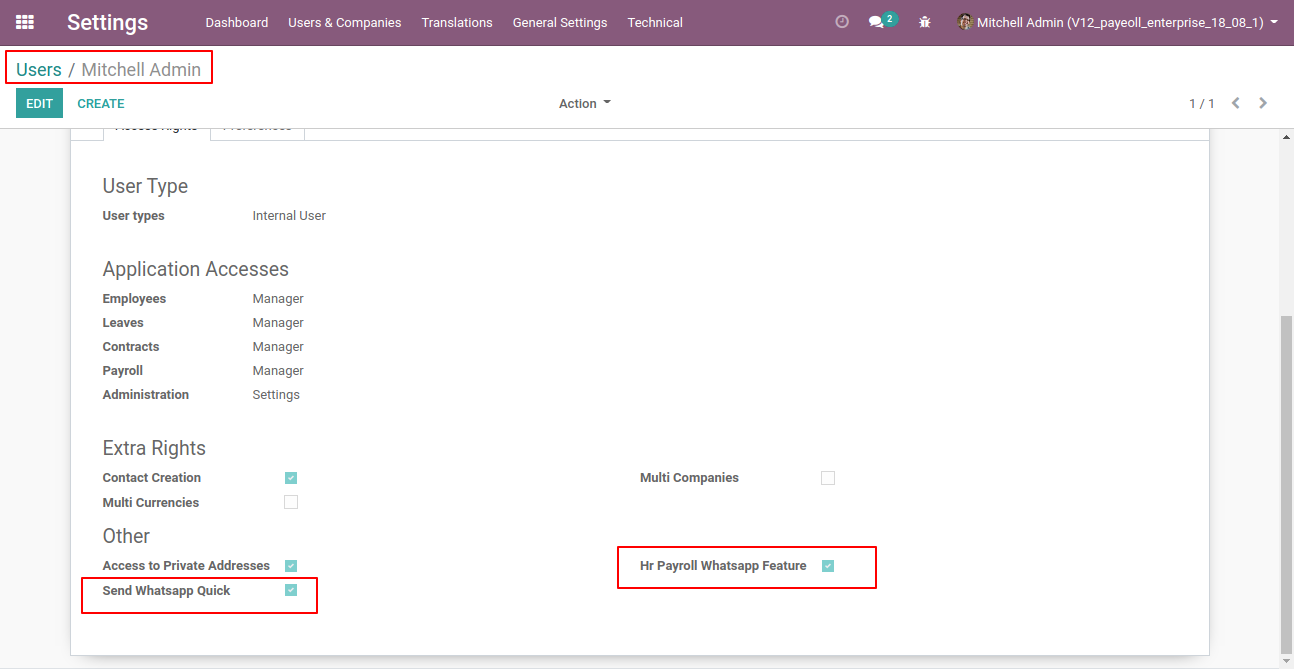Image resolution: width=1294 pixels, height=669 pixels.
Task: Open the Translations menu
Action: (457, 22)
